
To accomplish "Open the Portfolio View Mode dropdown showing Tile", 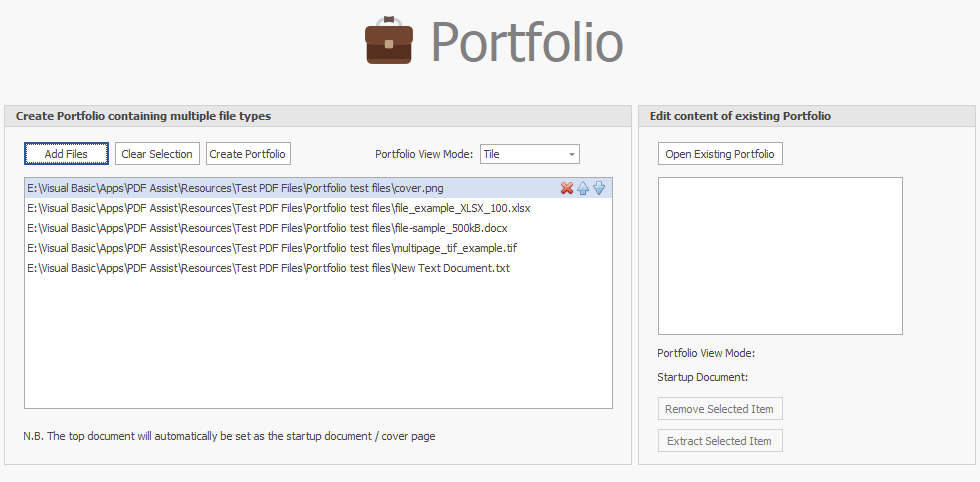I will pyautogui.click(x=529, y=154).
